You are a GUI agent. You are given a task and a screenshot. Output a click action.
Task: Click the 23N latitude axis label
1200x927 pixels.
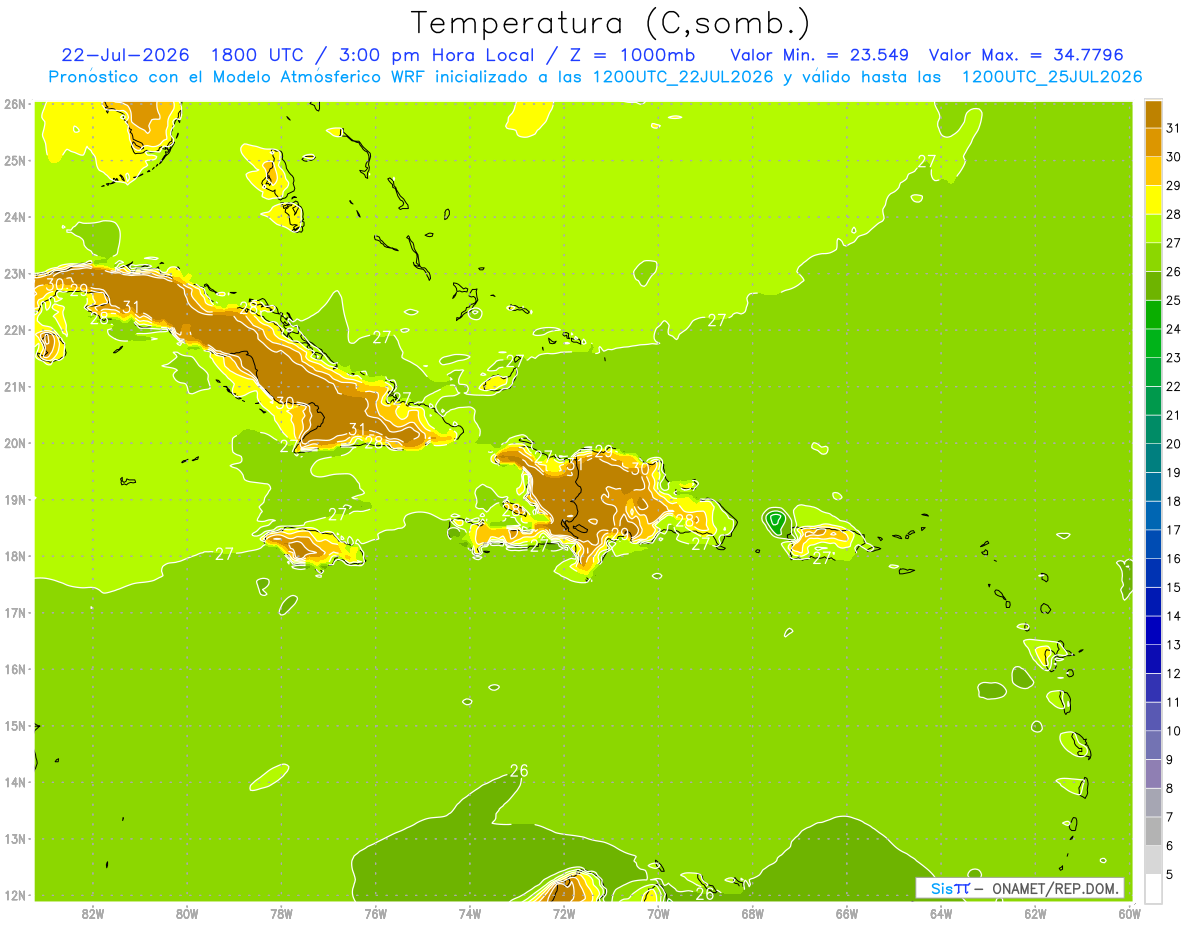pos(15,273)
